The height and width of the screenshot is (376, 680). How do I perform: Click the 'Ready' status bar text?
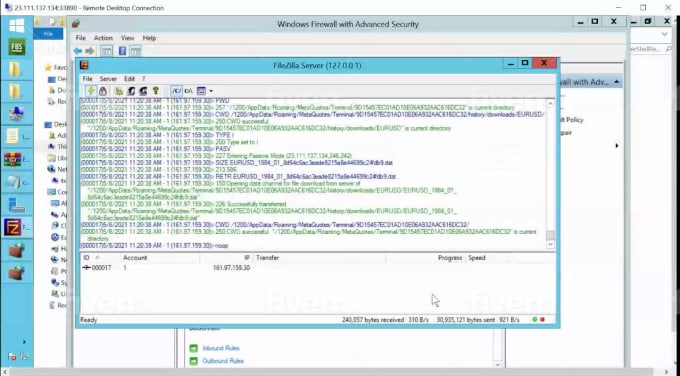[88, 320]
